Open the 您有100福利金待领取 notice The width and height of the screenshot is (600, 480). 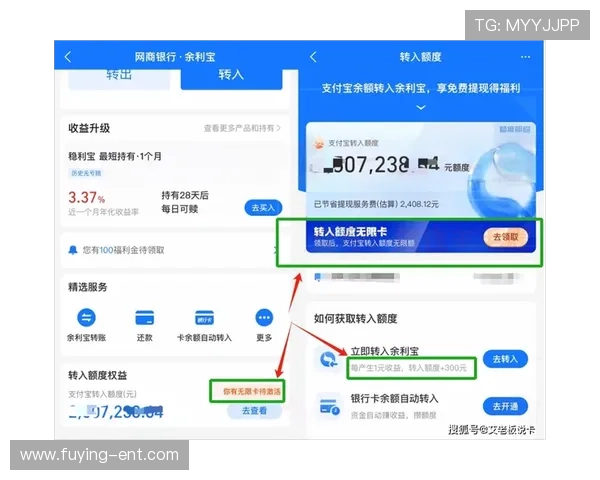(x=174, y=250)
